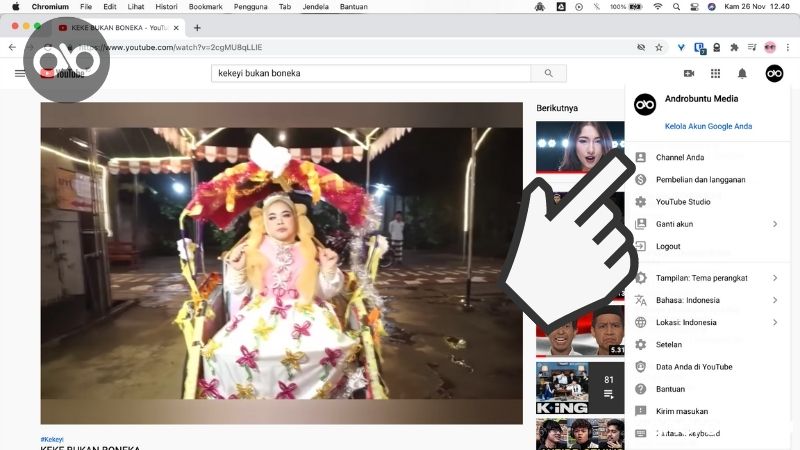Click the Lokasi globe icon
The image size is (800, 450).
(x=640, y=322)
